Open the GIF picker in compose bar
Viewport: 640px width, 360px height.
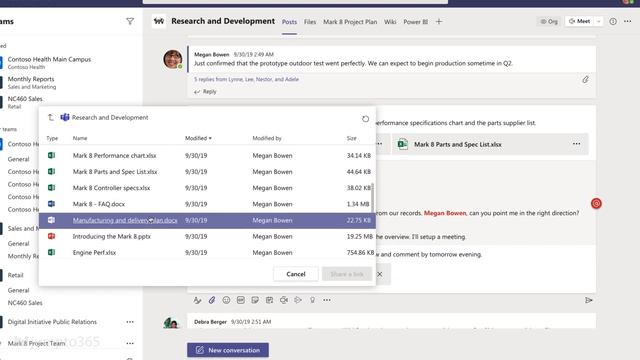(241, 300)
